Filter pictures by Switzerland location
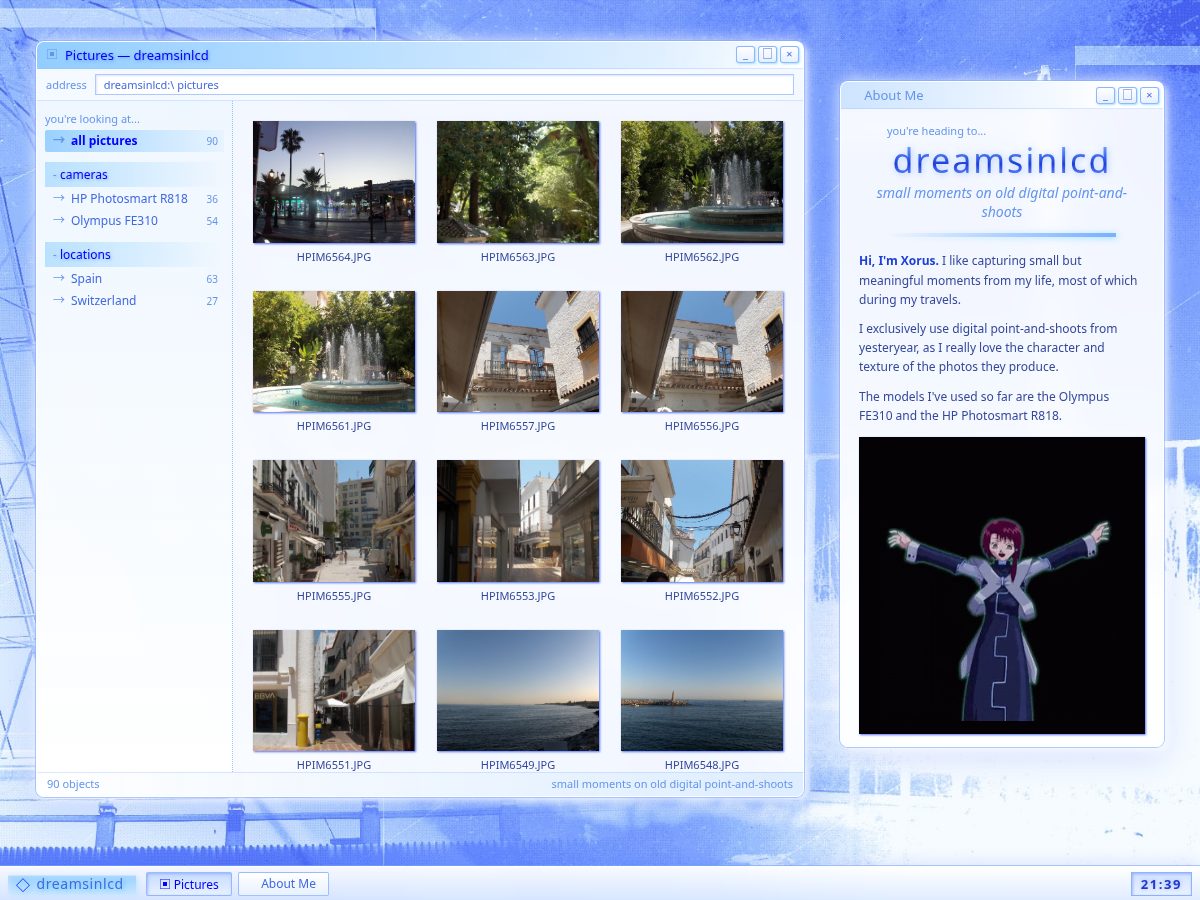1200x900 pixels. 134,301
